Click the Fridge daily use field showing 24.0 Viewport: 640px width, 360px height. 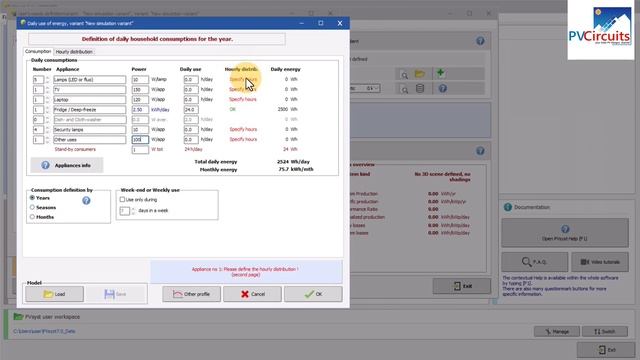coord(191,109)
